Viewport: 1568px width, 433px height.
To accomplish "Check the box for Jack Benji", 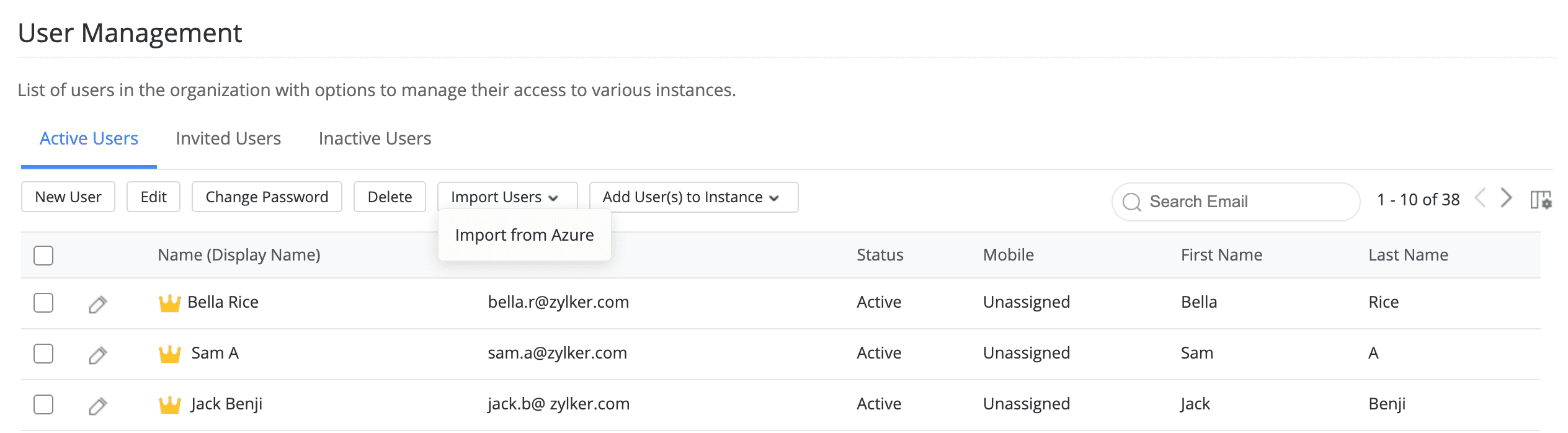I will tap(43, 404).
